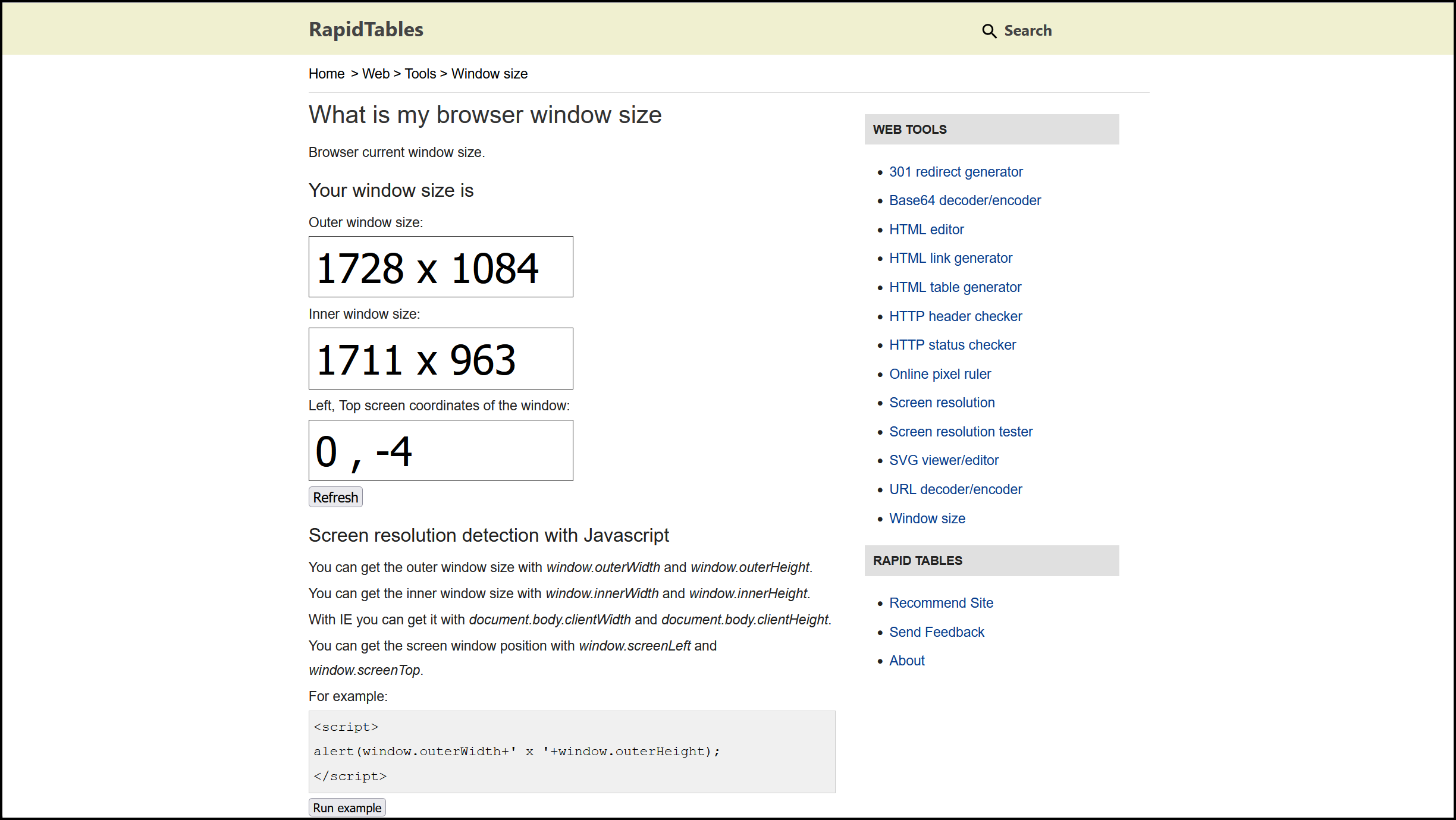1456x820 pixels.
Task: Click 'Screen resolution detection with Javascript' heading
Action: [x=489, y=535]
